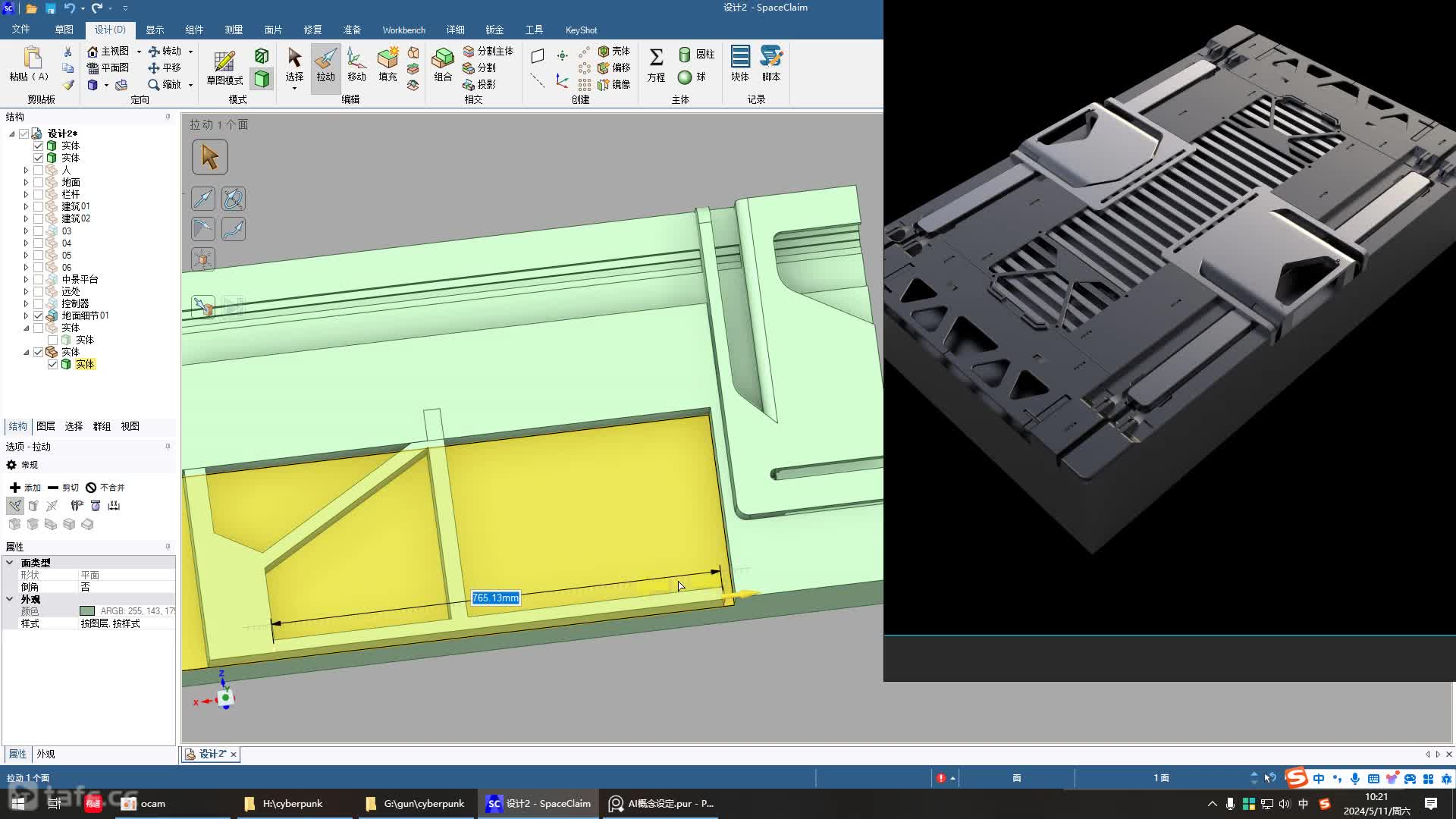
Task: Enable checkbox for 远处 component
Action: coord(38,291)
